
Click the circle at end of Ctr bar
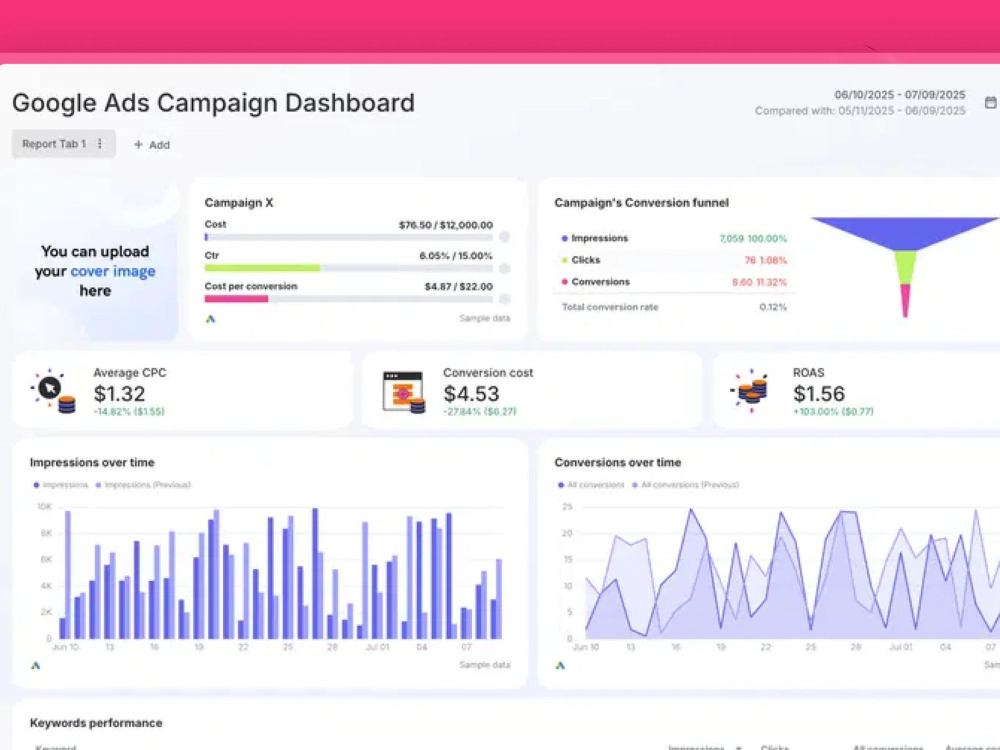tap(504, 268)
